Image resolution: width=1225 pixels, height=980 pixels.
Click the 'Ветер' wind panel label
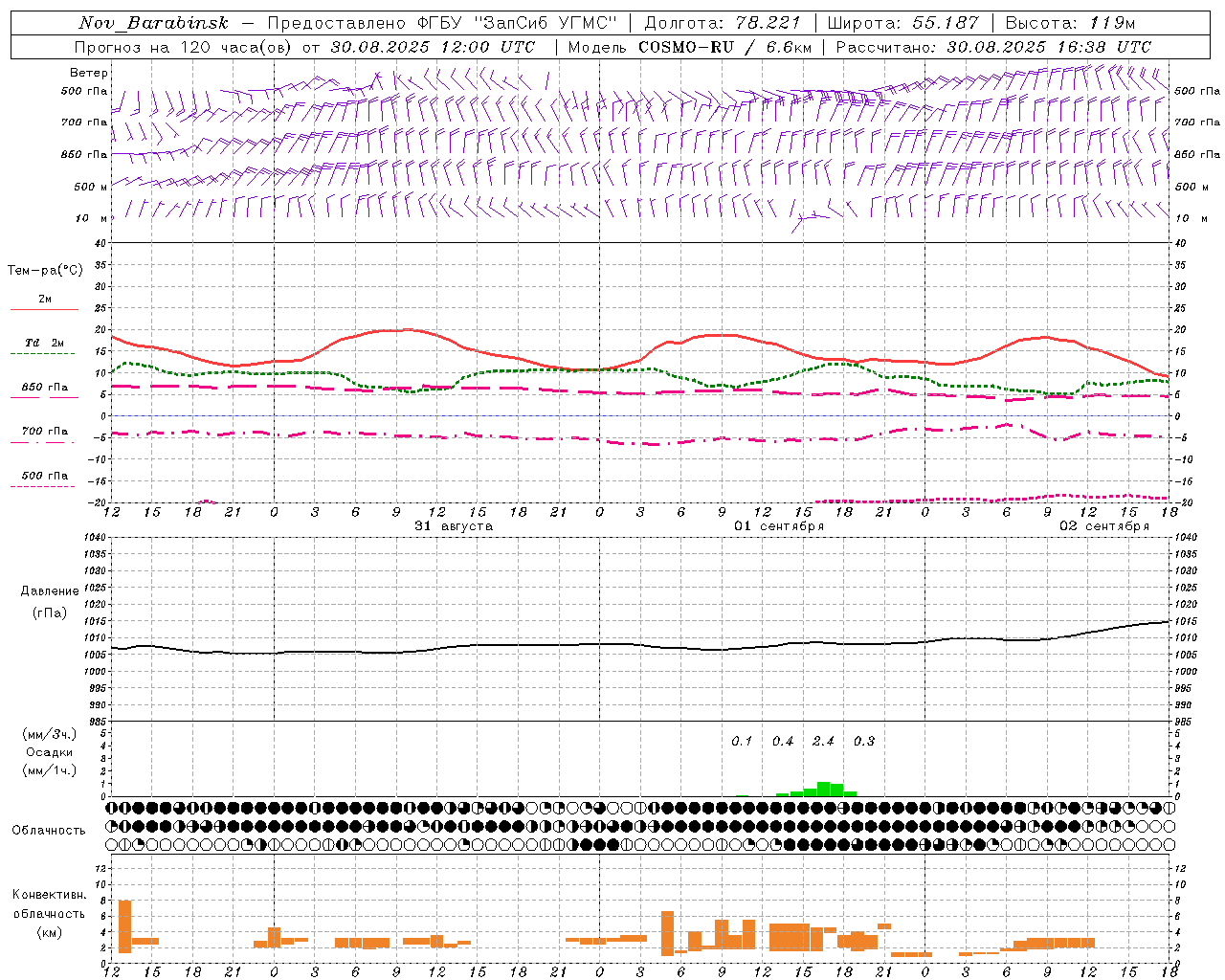tap(89, 73)
